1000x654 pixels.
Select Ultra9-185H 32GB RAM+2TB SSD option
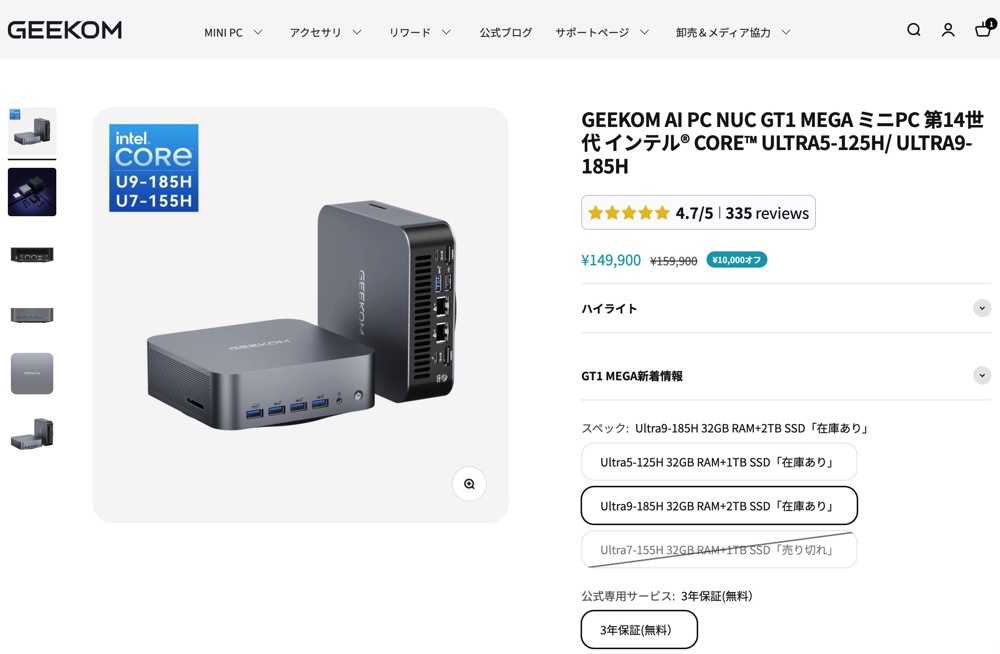(x=718, y=506)
